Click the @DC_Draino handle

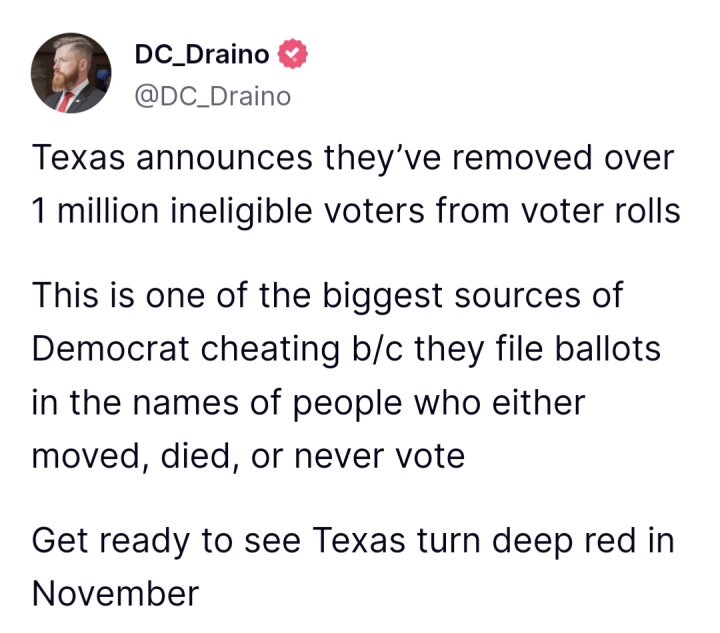pos(212,95)
